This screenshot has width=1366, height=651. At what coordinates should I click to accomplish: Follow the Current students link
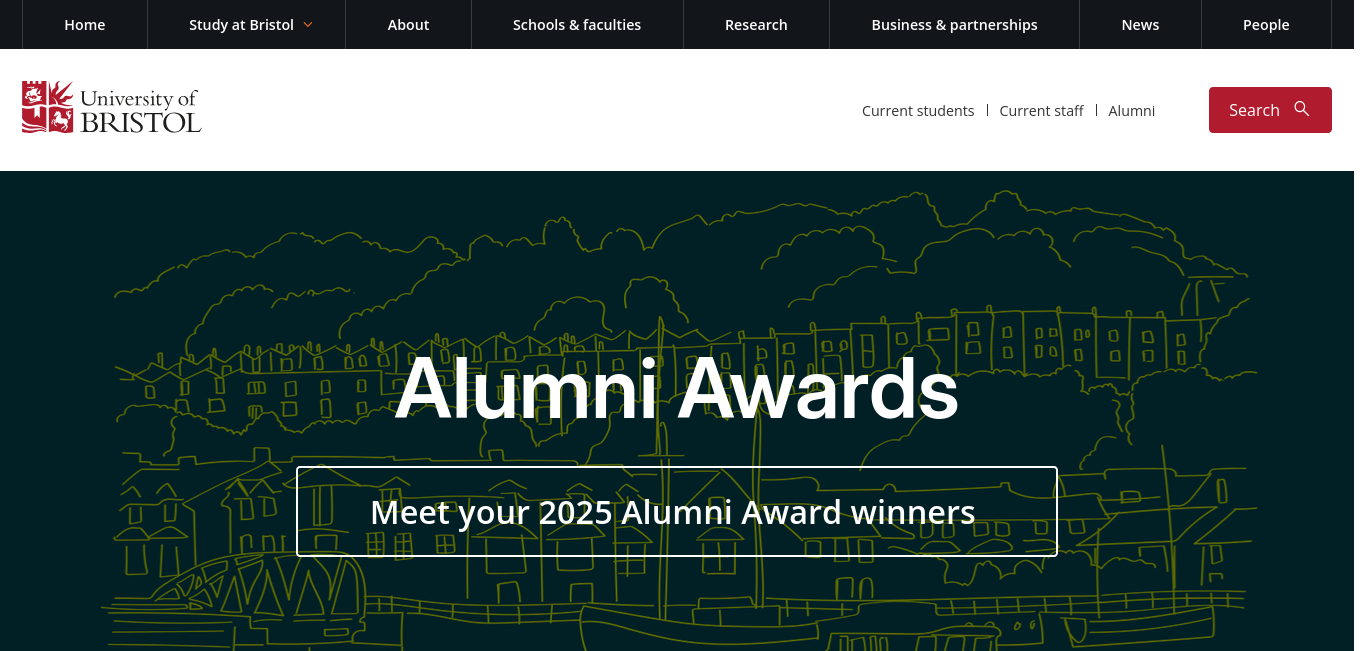pos(918,111)
